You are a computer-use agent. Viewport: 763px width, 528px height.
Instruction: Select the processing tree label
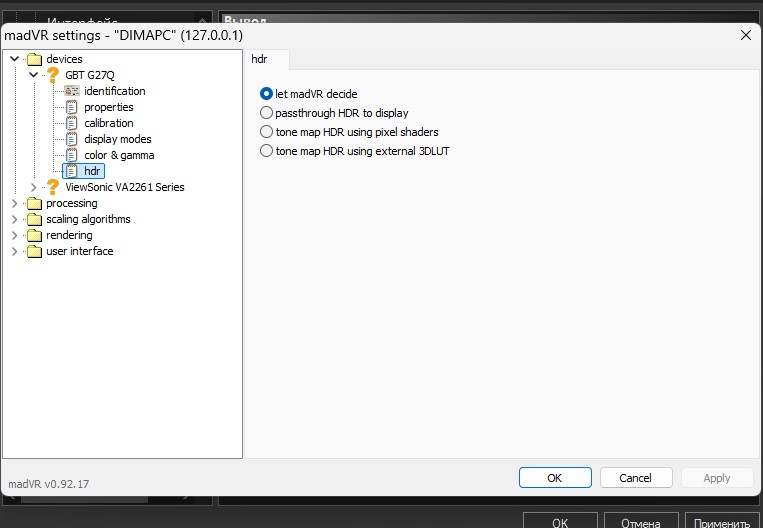click(x=72, y=203)
